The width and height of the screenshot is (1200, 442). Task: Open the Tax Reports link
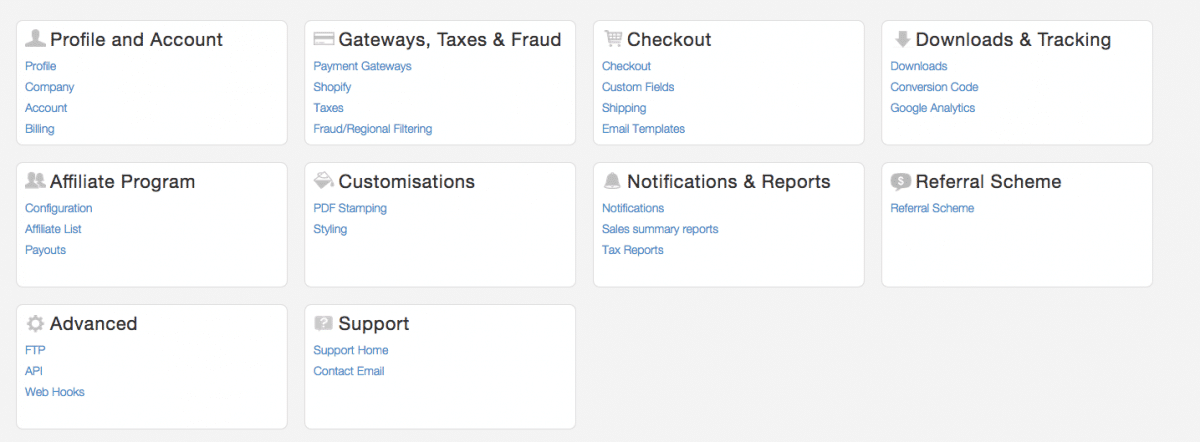click(632, 250)
